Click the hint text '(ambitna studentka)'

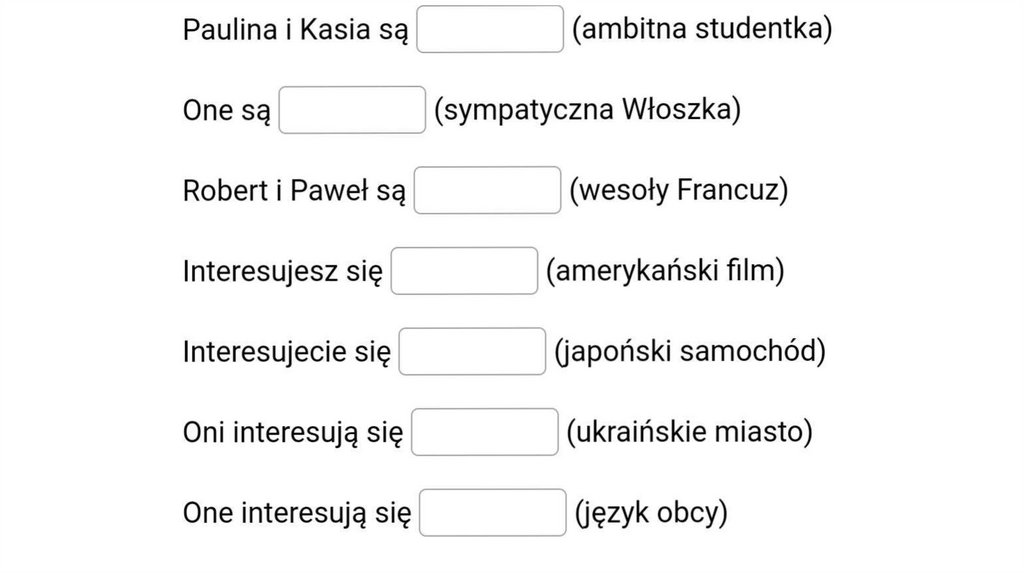point(702,29)
